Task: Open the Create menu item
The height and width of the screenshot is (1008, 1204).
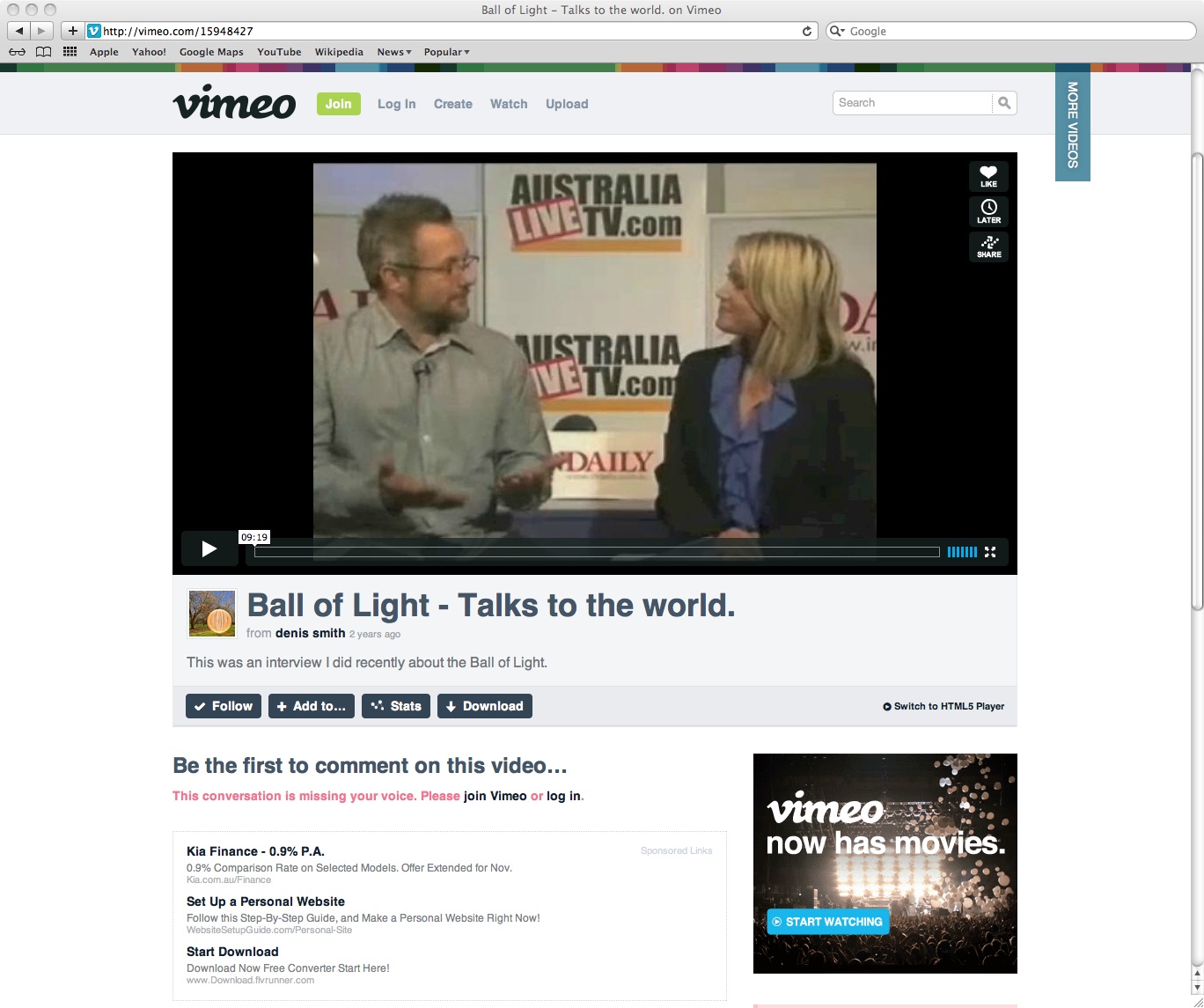Action: click(x=453, y=104)
